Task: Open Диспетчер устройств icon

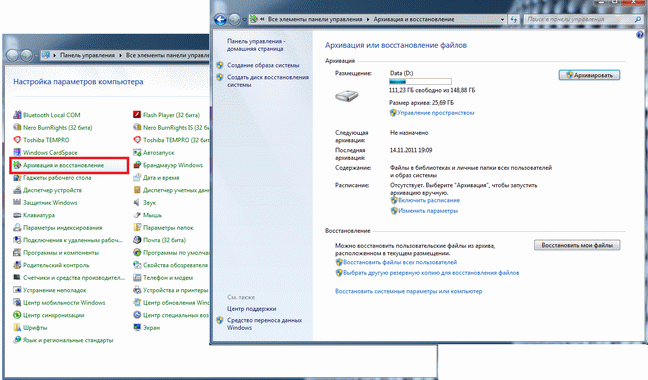Action: coord(17,190)
